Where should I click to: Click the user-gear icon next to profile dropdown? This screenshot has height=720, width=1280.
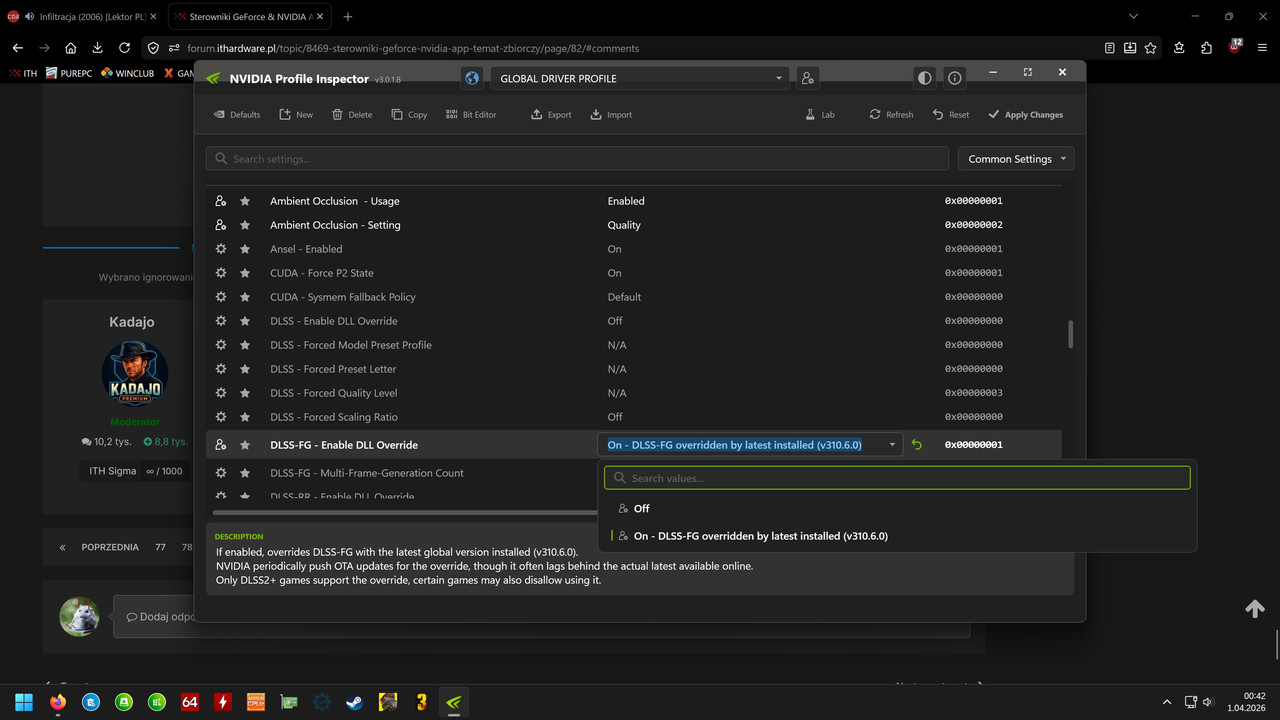click(807, 78)
